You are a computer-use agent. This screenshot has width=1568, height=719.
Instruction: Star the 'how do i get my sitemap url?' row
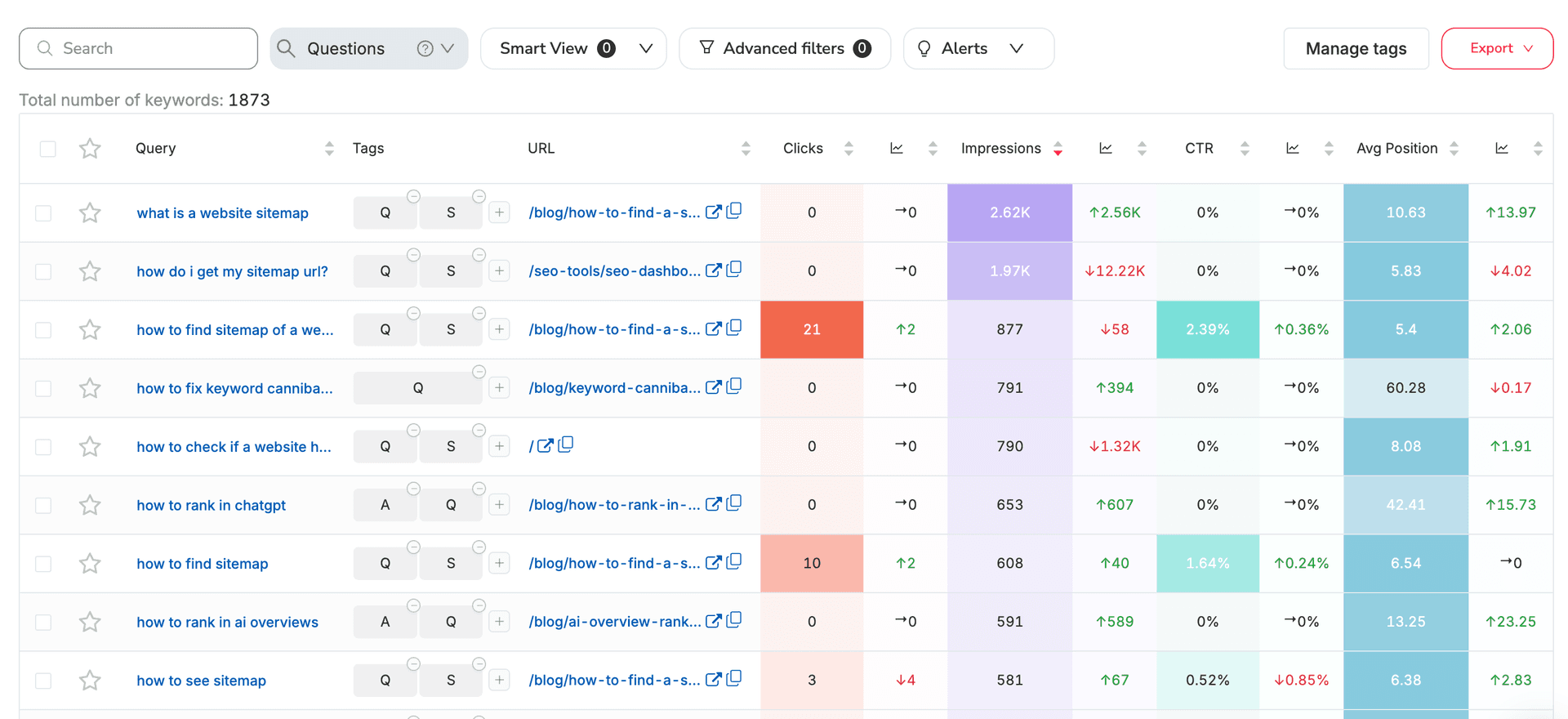(x=90, y=271)
